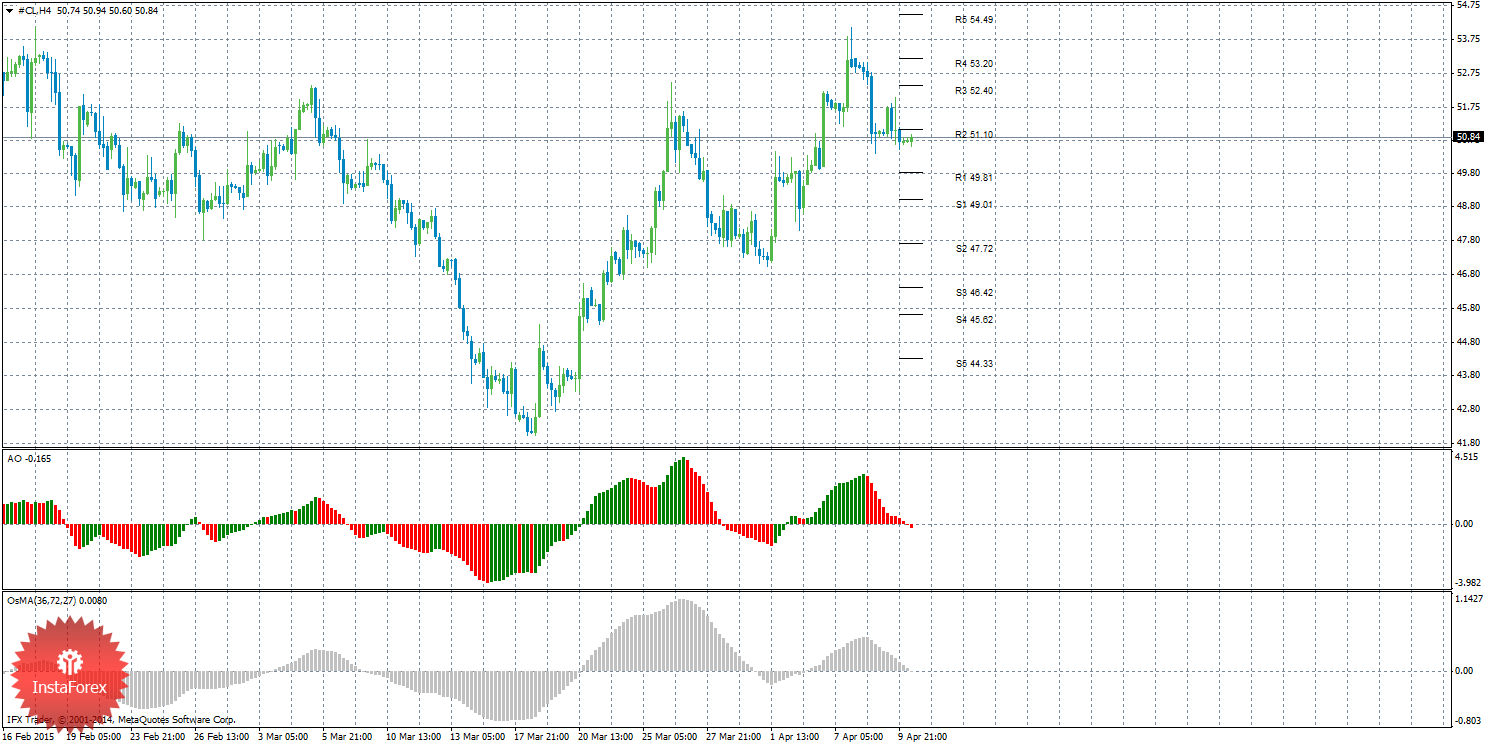Image resolution: width=1491 pixels, height=745 pixels.
Task: Click the 44.80 price axis value
Action: (1468, 342)
